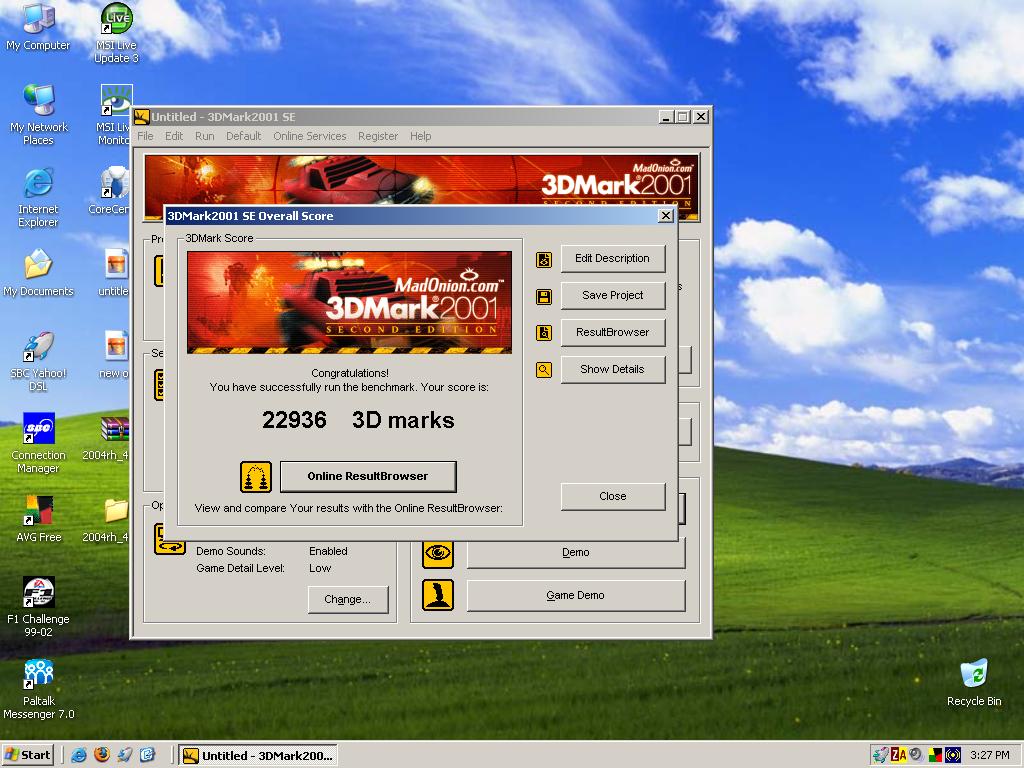Click the magnifier icon beside Show Details

[x=544, y=370]
